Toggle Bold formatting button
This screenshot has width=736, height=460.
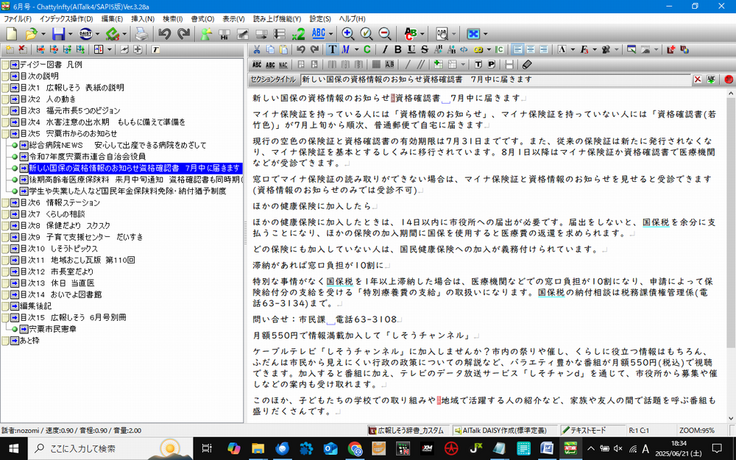[x=396, y=49]
